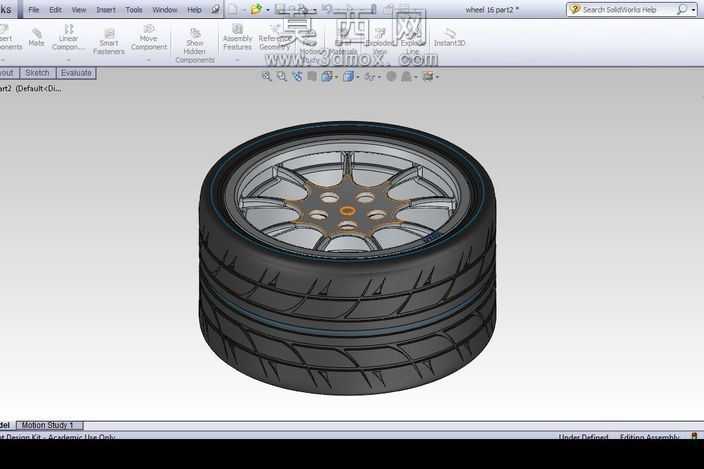Click the pin icon beside Help menu
This screenshot has height=469, width=704.
click(x=216, y=9)
